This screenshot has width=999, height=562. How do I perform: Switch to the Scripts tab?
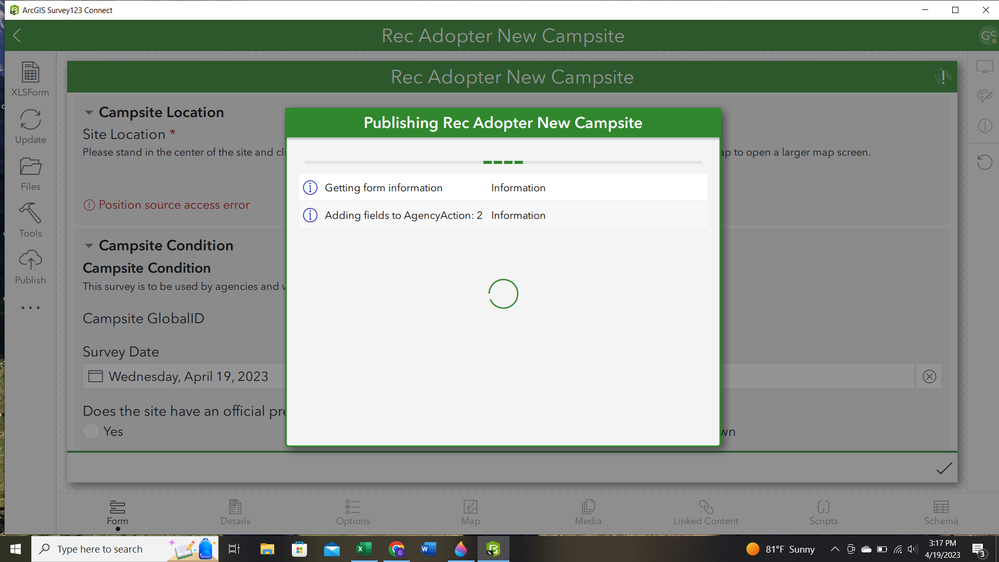tap(823, 512)
